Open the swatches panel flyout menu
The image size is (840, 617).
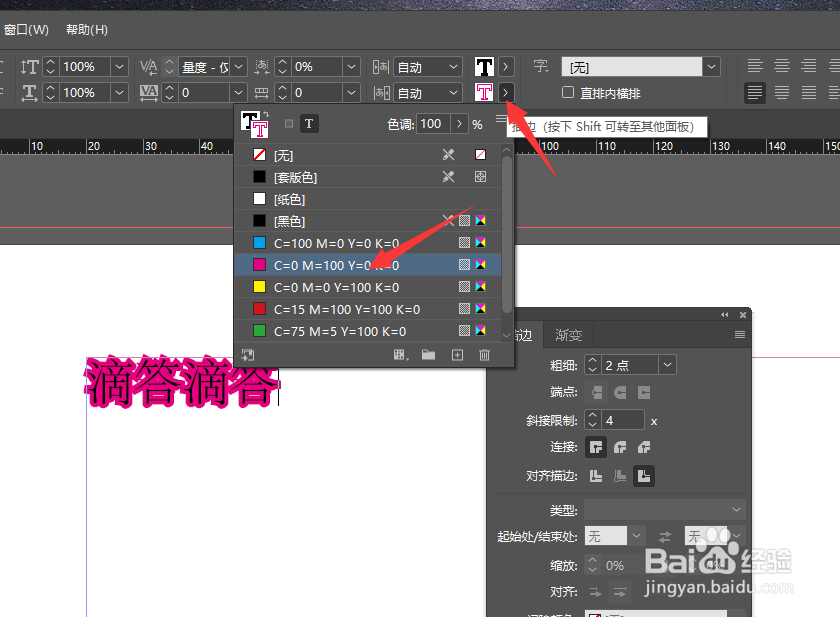pyautogui.click(x=501, y=118)
